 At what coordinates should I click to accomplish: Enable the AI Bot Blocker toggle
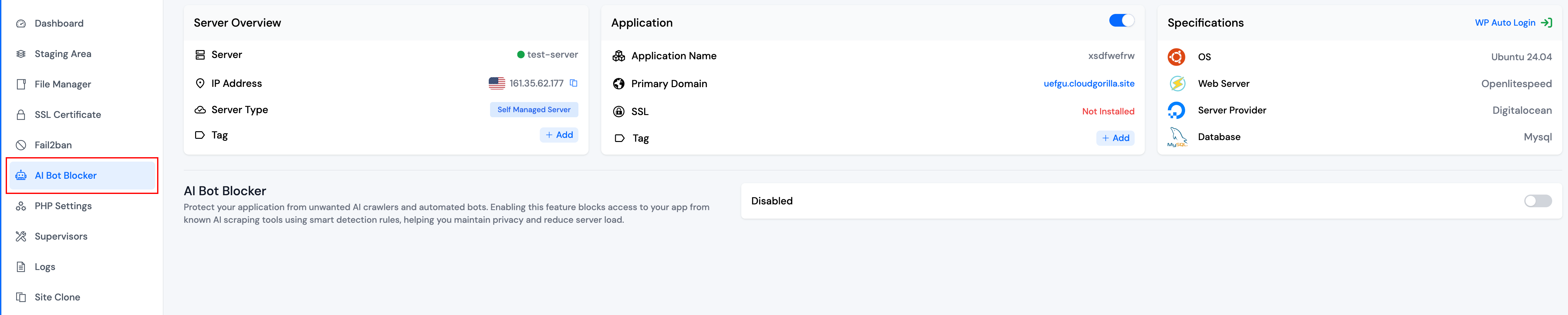tap(1537, 201)
